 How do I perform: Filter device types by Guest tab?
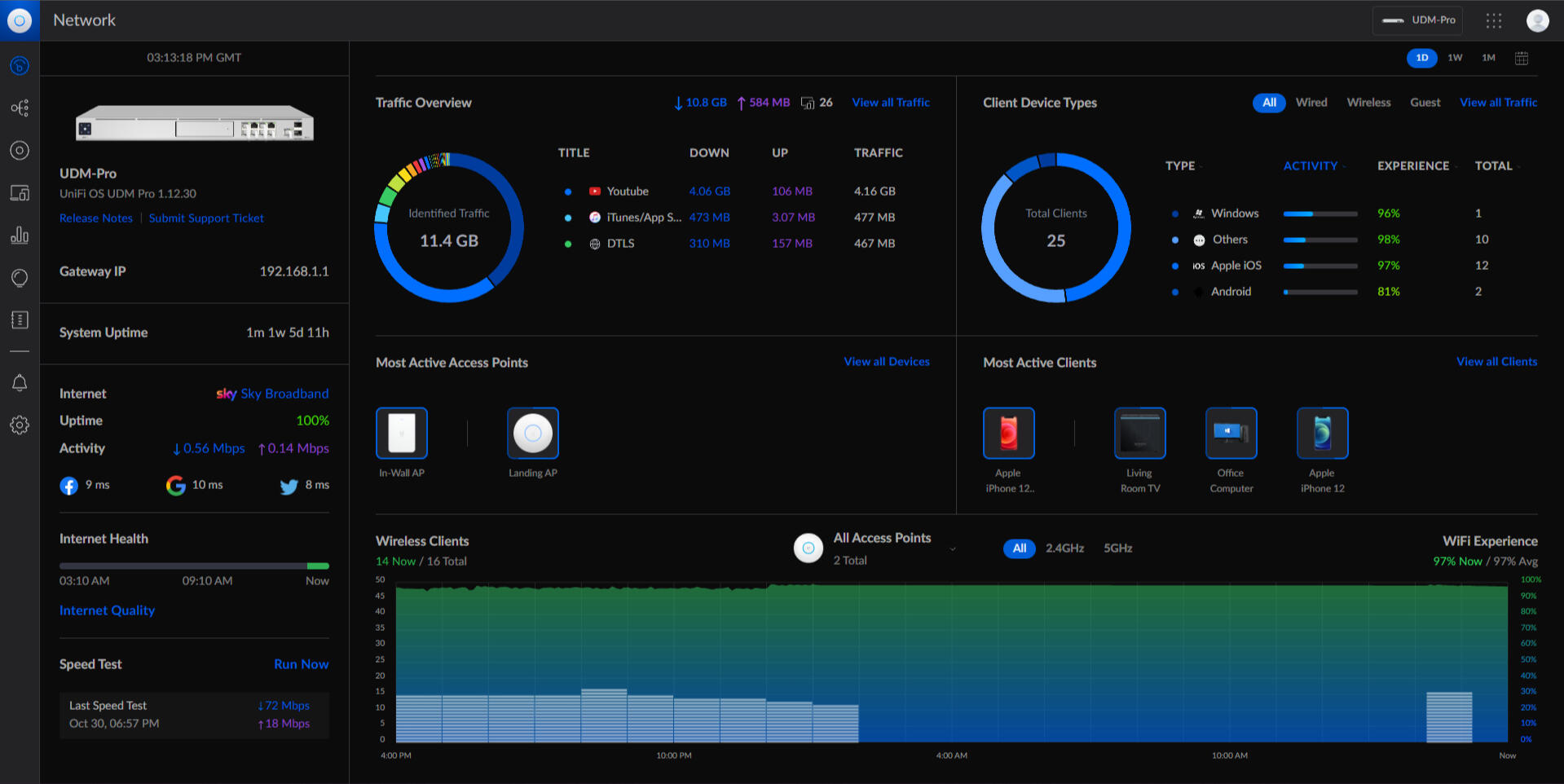pos(1425,103)
